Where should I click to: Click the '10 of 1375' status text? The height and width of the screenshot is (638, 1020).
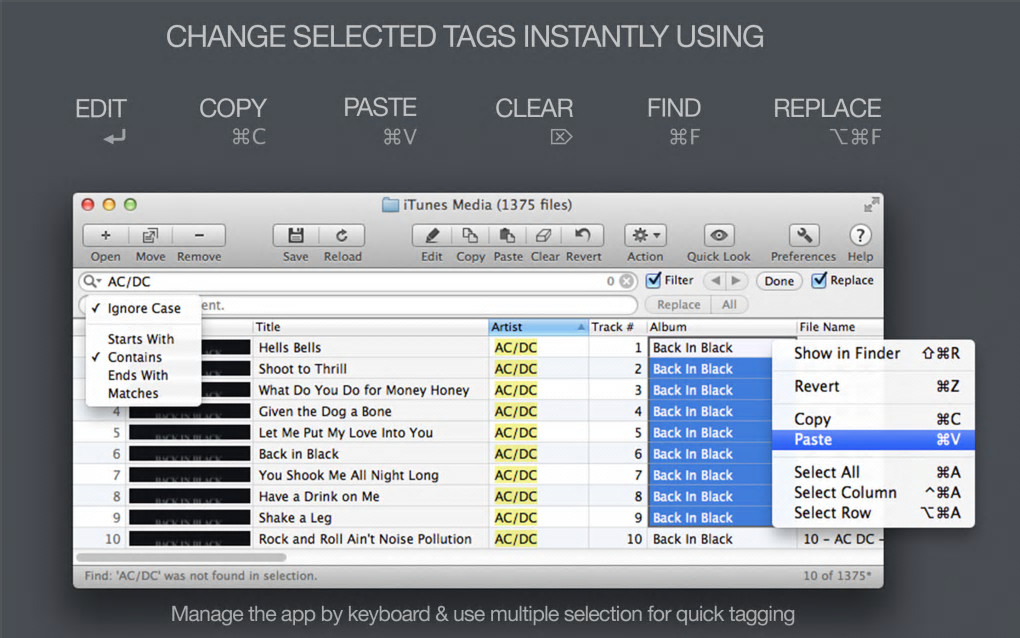coord(837,576)
